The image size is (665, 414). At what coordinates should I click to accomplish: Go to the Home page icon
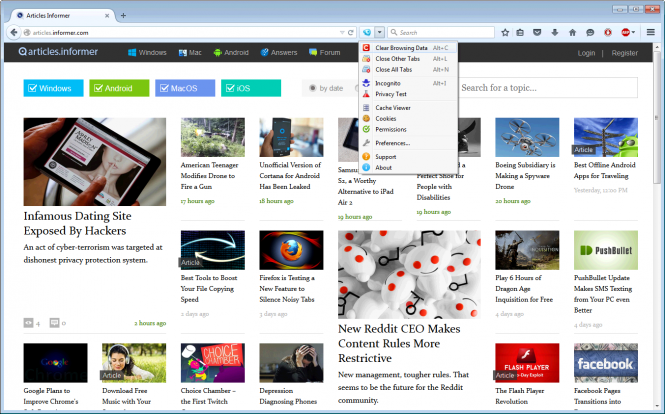572,32
